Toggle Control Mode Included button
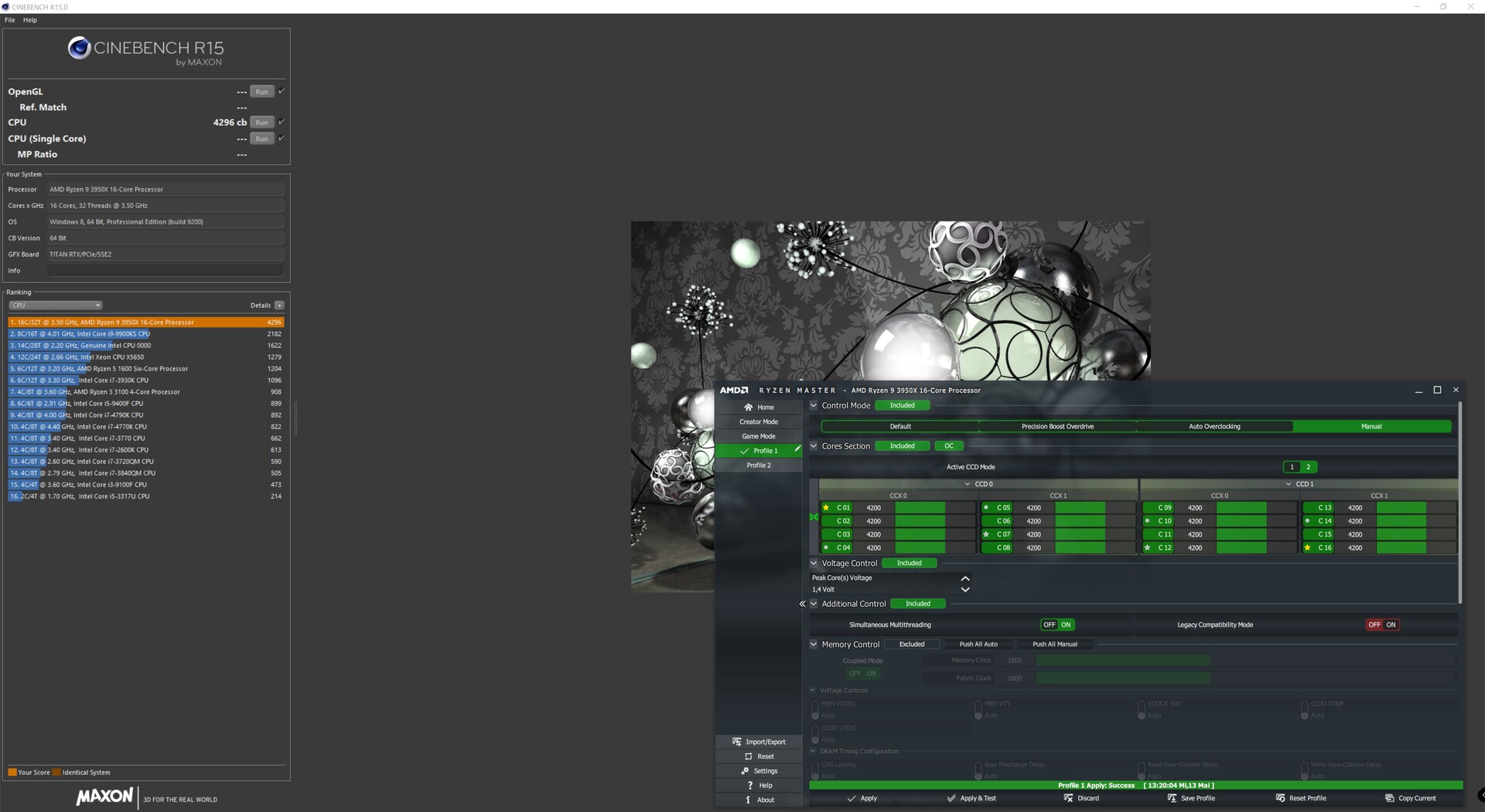 tap(902, 405)
